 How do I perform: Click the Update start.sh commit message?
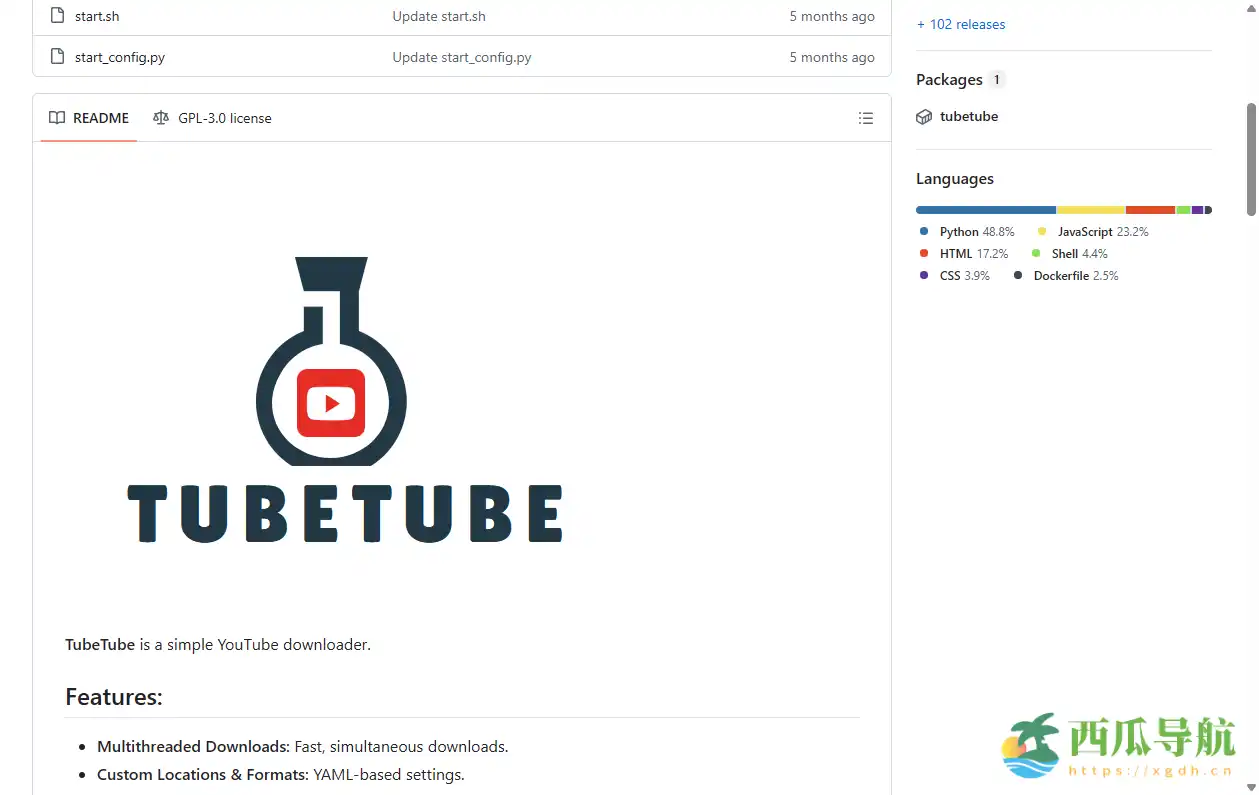(x=438, y=16)
